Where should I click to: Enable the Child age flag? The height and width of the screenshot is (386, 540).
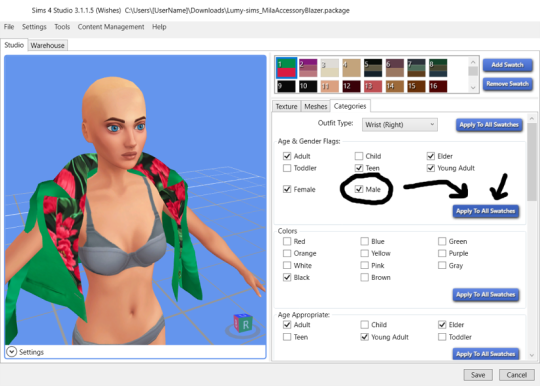pos(359,156)
